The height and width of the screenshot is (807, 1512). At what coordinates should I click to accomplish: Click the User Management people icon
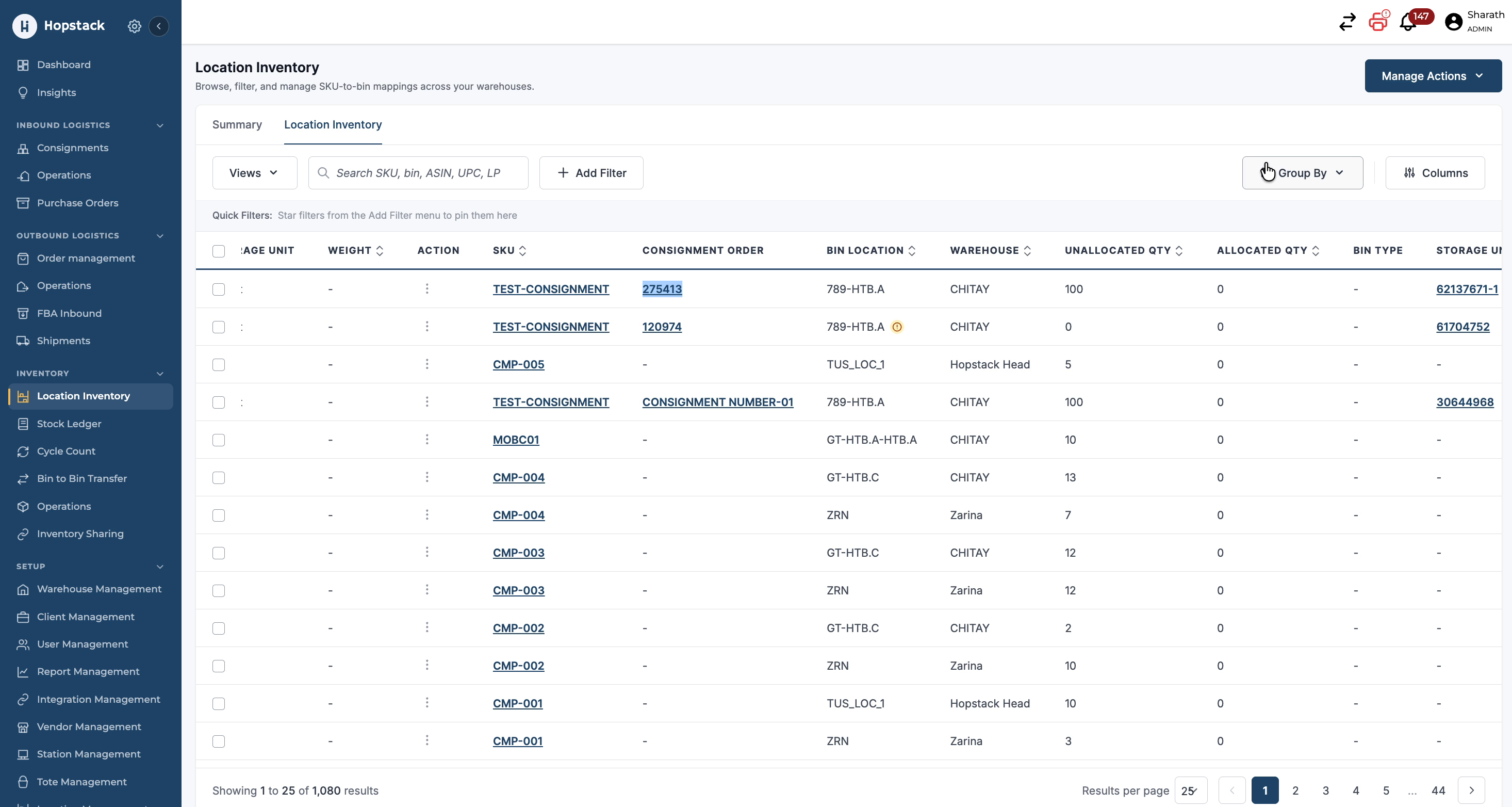[x=23, y=644]
